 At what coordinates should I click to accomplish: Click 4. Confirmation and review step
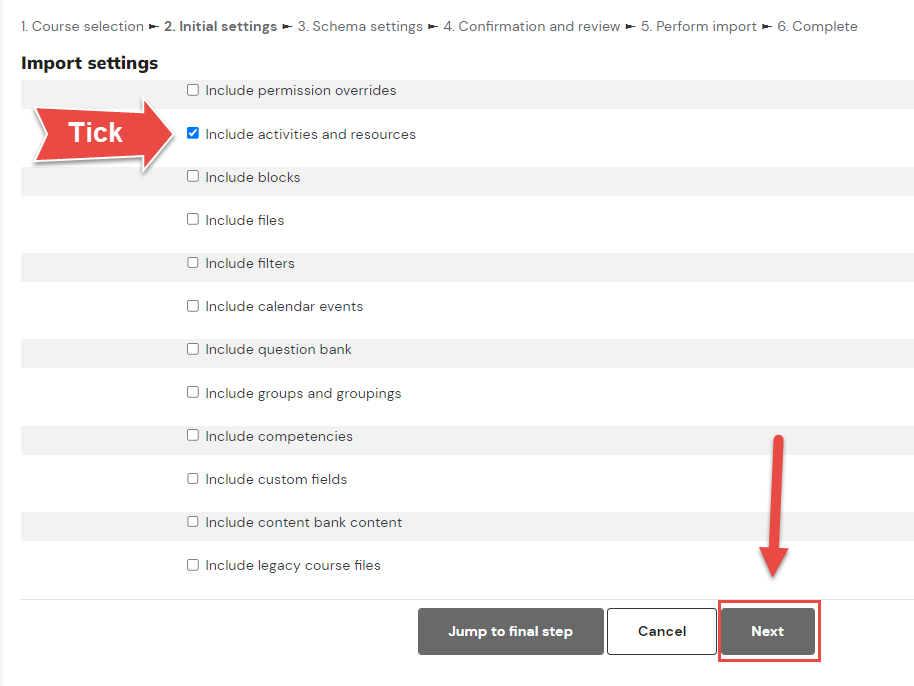[x=532, y=26]
